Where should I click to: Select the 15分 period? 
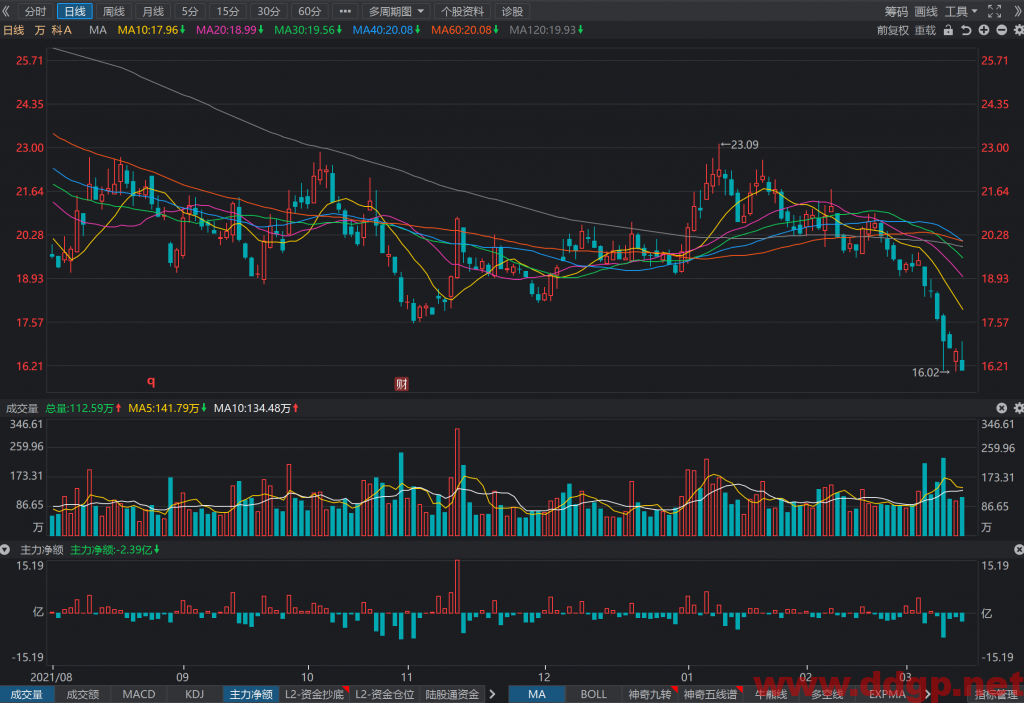(x=228, y=11)
